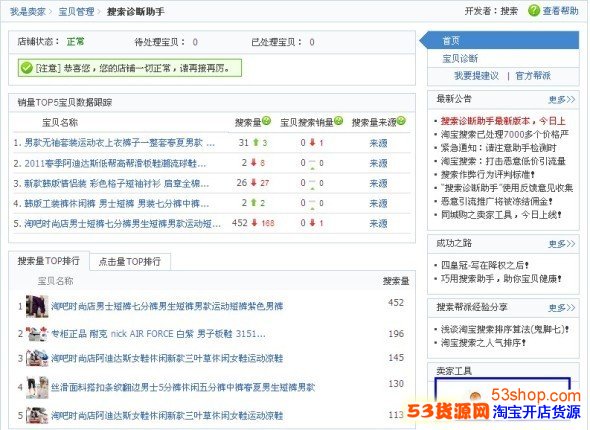Open ranking link 专柜正品 耐克 nick AIR FORCE

(x=158, y=334)
